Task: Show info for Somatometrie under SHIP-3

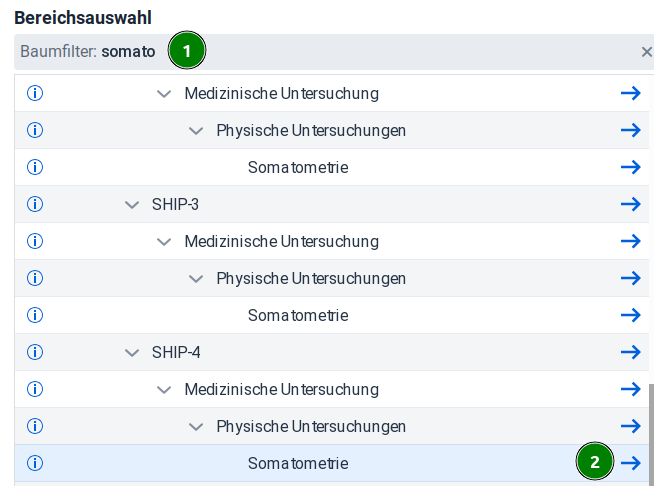Action: (x=35, y=315)
